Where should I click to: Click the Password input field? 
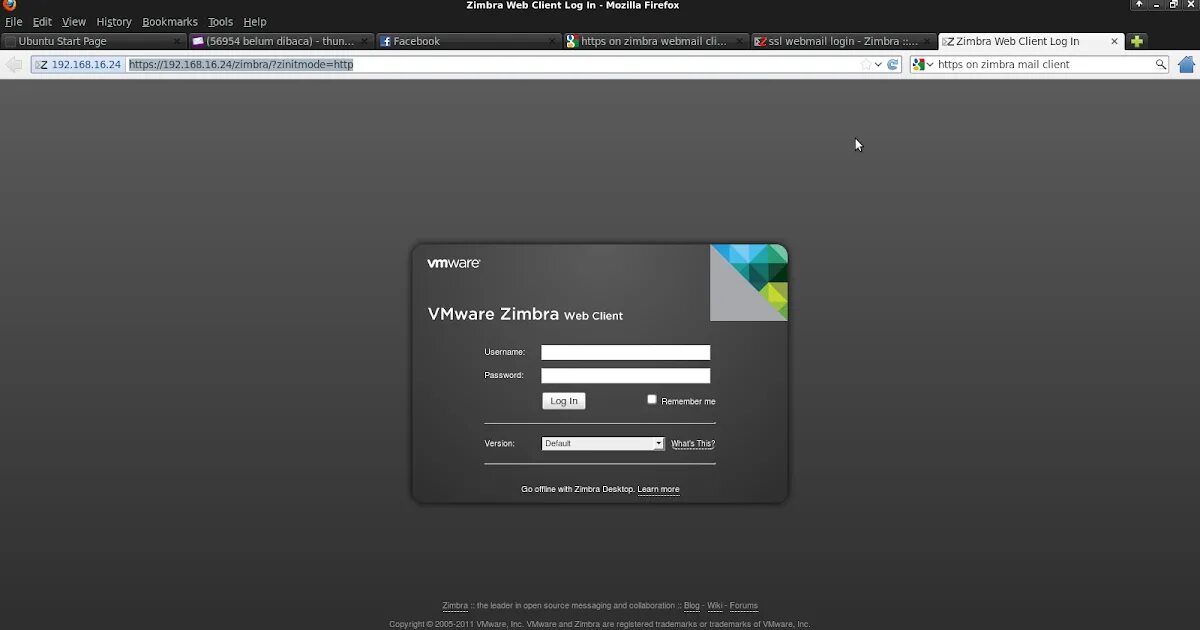tap(626, 376)
